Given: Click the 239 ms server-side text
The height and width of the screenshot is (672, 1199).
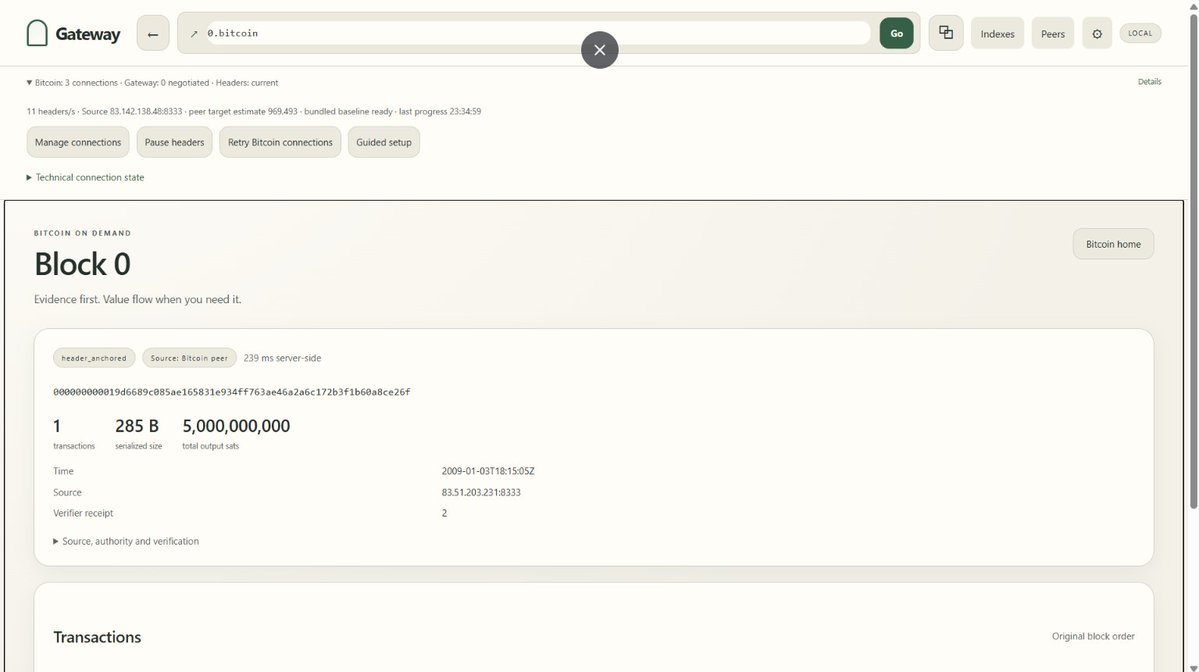Looking at the screenshot, I should (282, 358).
